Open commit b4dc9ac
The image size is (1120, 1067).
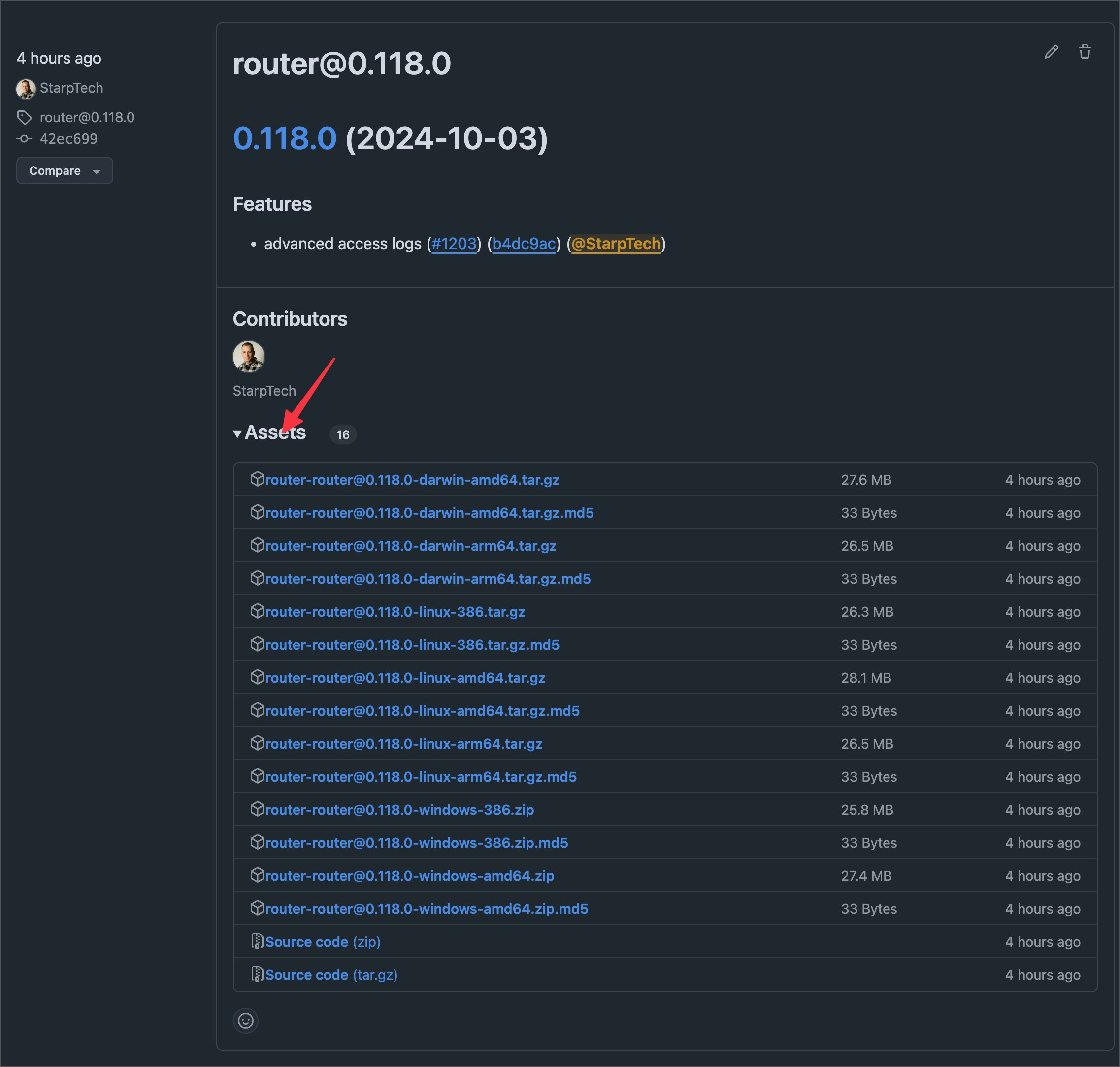tap(523, 244)
